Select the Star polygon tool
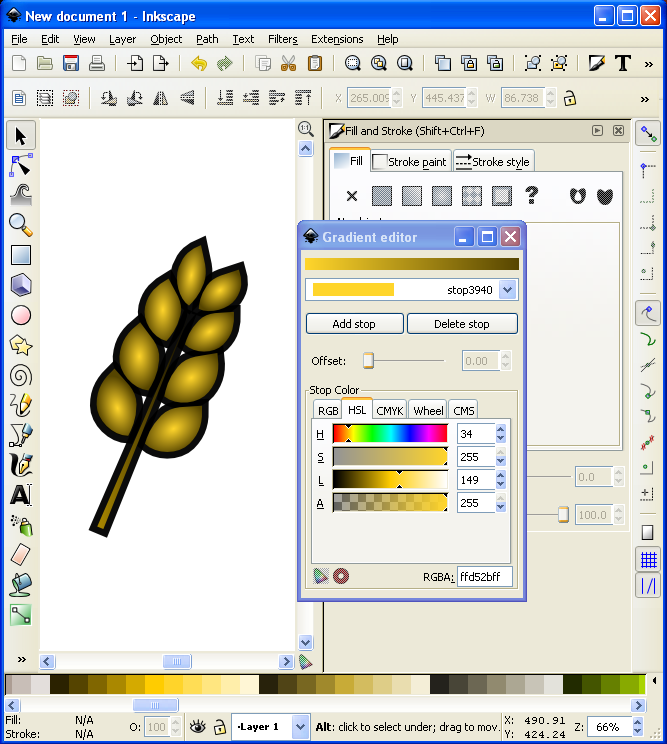 point(21,345)
